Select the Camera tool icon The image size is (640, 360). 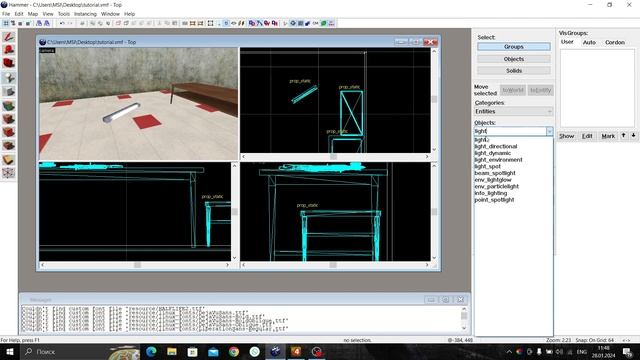(9, 63)
